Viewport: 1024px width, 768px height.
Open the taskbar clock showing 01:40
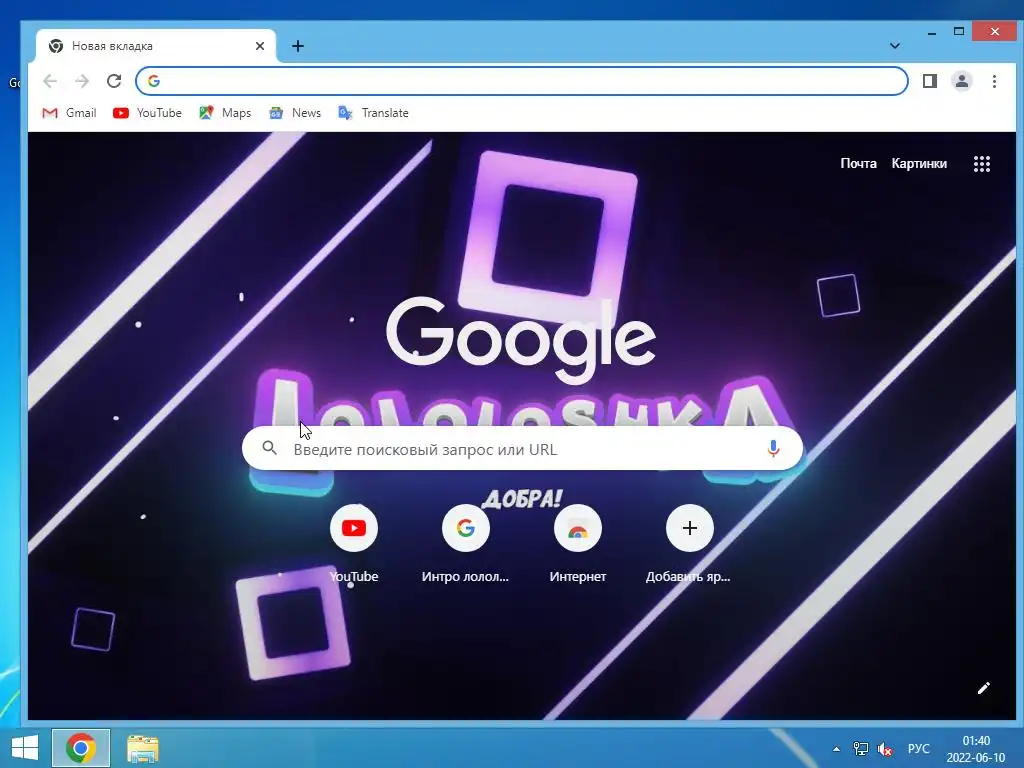(x=976, y=749)
